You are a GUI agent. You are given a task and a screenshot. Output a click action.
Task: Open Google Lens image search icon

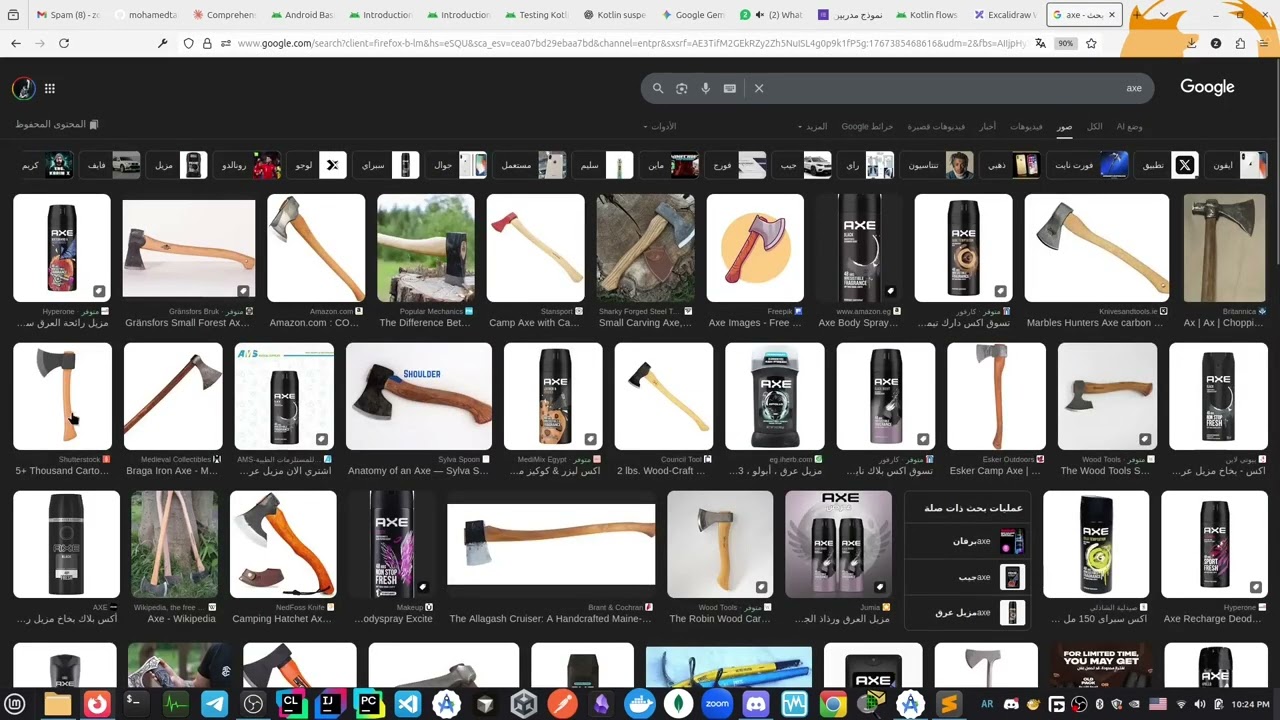click(682, 89)
